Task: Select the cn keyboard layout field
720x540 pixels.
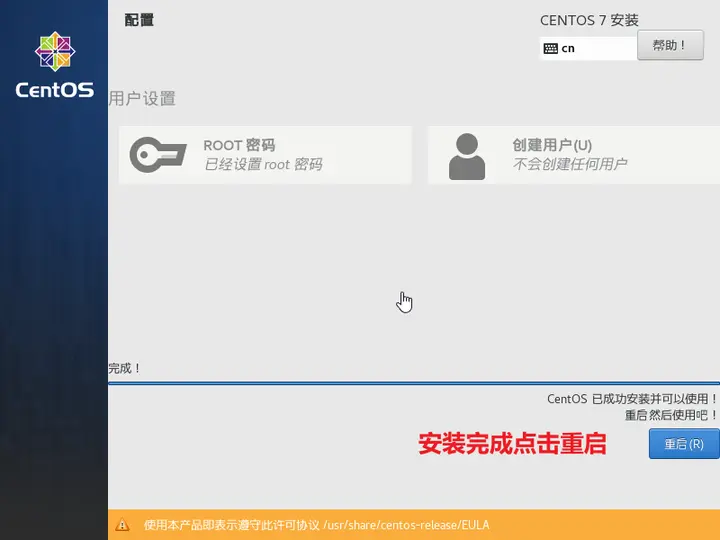Action: point(588,48)
